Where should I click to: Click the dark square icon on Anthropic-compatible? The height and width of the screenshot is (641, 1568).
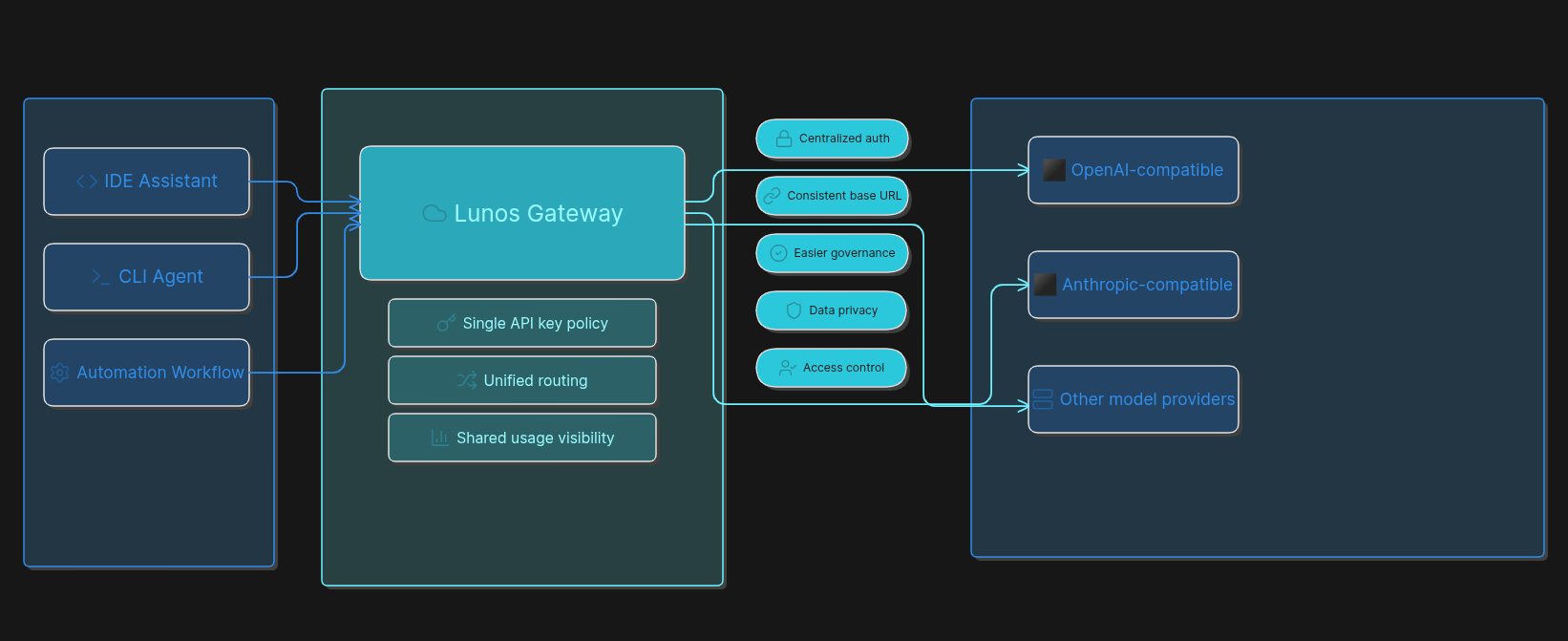(x=1046, y=285)
